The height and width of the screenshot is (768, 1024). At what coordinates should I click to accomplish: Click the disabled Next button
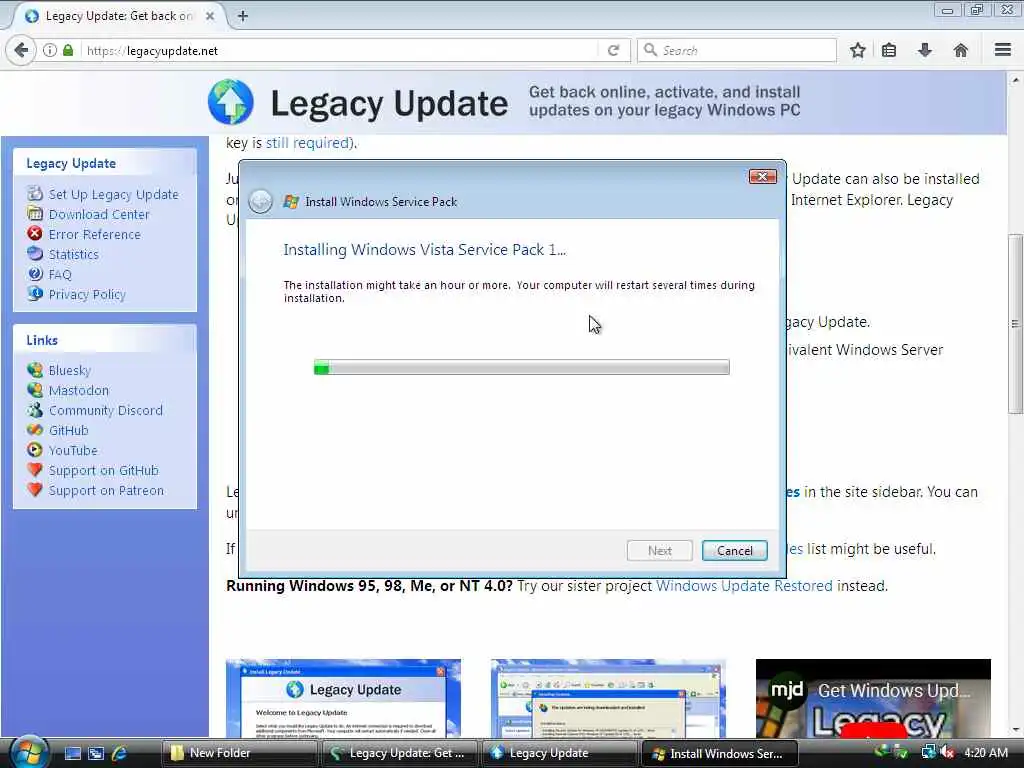click(660, 551)
